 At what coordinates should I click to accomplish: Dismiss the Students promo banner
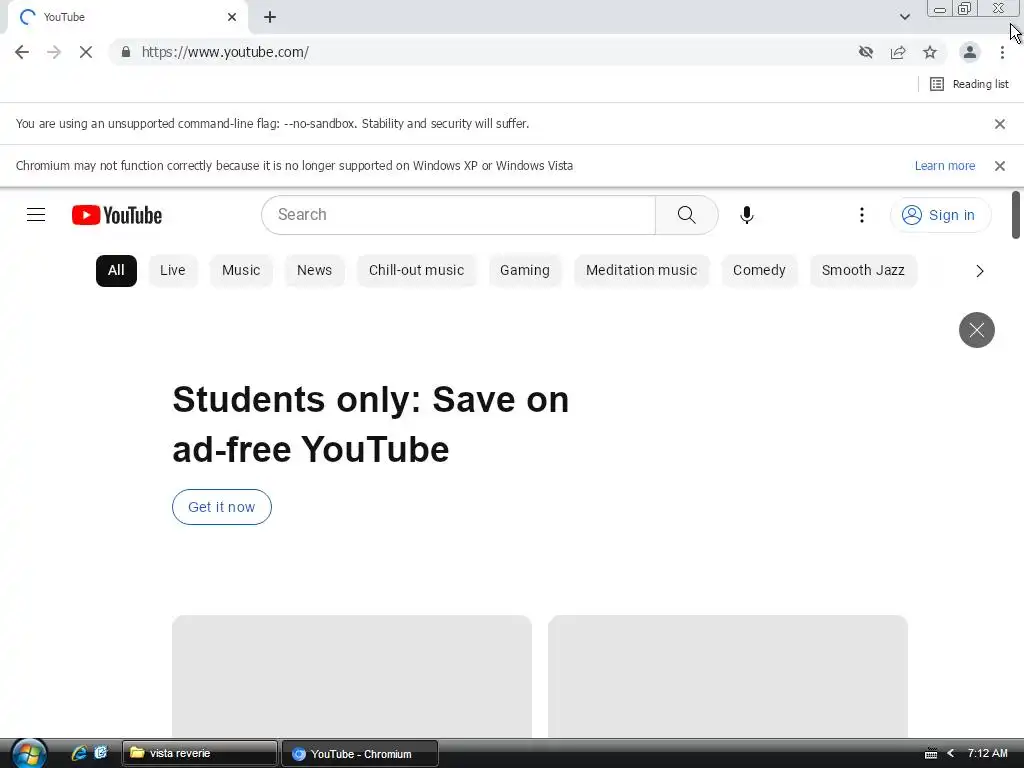[976, 330]
